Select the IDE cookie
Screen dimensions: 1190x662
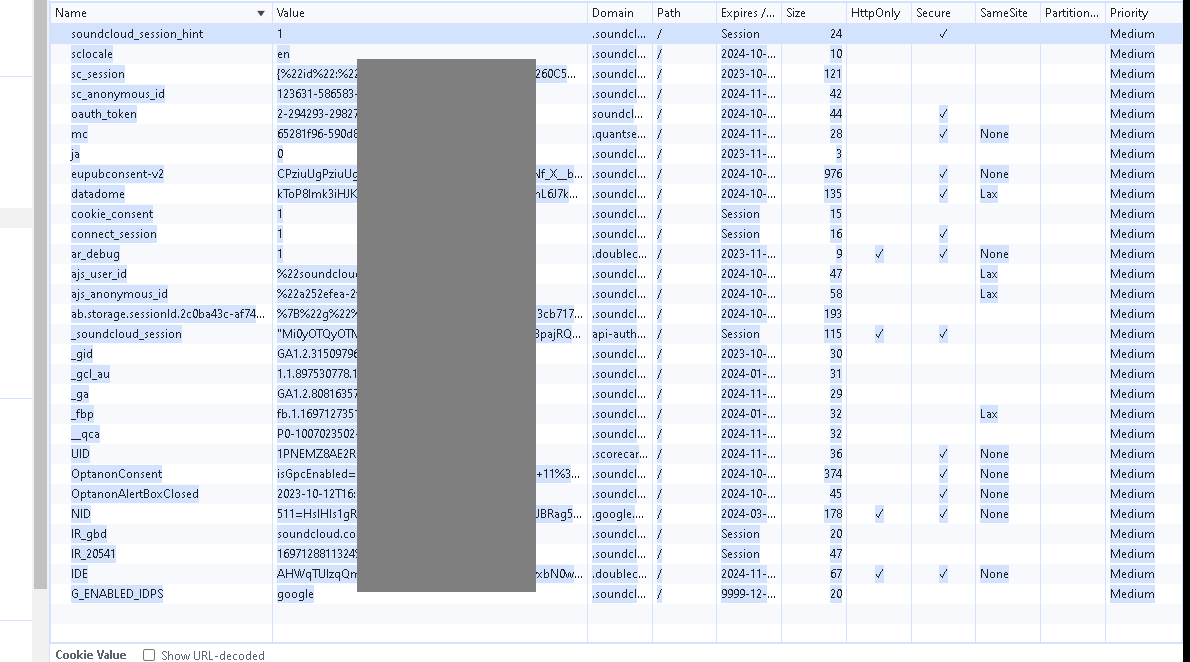(x=80, y=574)
